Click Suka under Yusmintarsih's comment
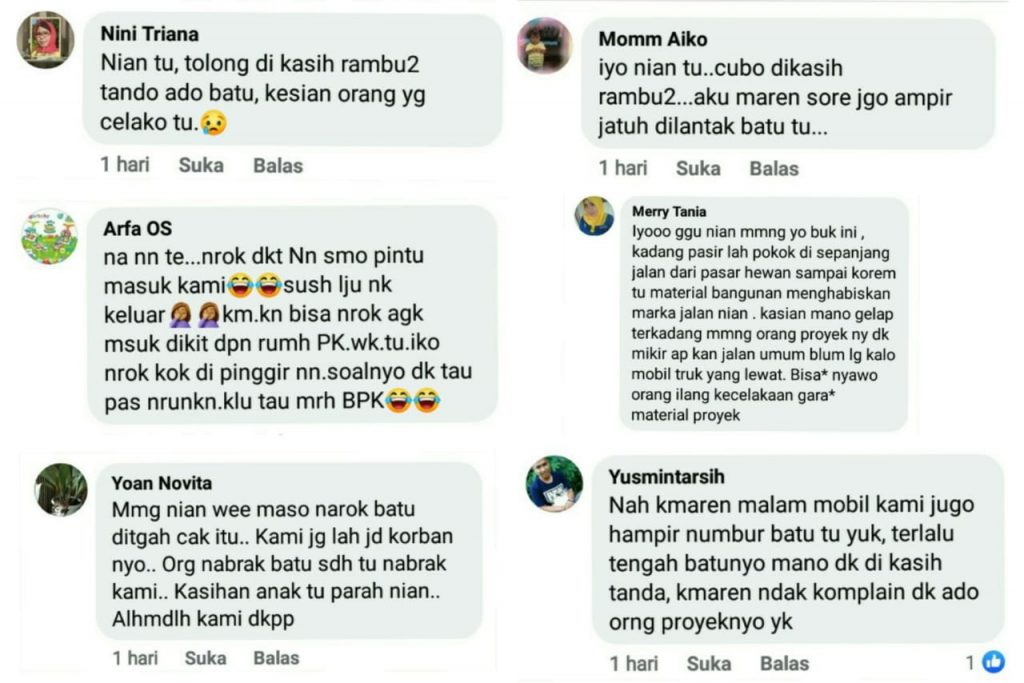This screenshot has height=683, width=1024. coord(709,663)
